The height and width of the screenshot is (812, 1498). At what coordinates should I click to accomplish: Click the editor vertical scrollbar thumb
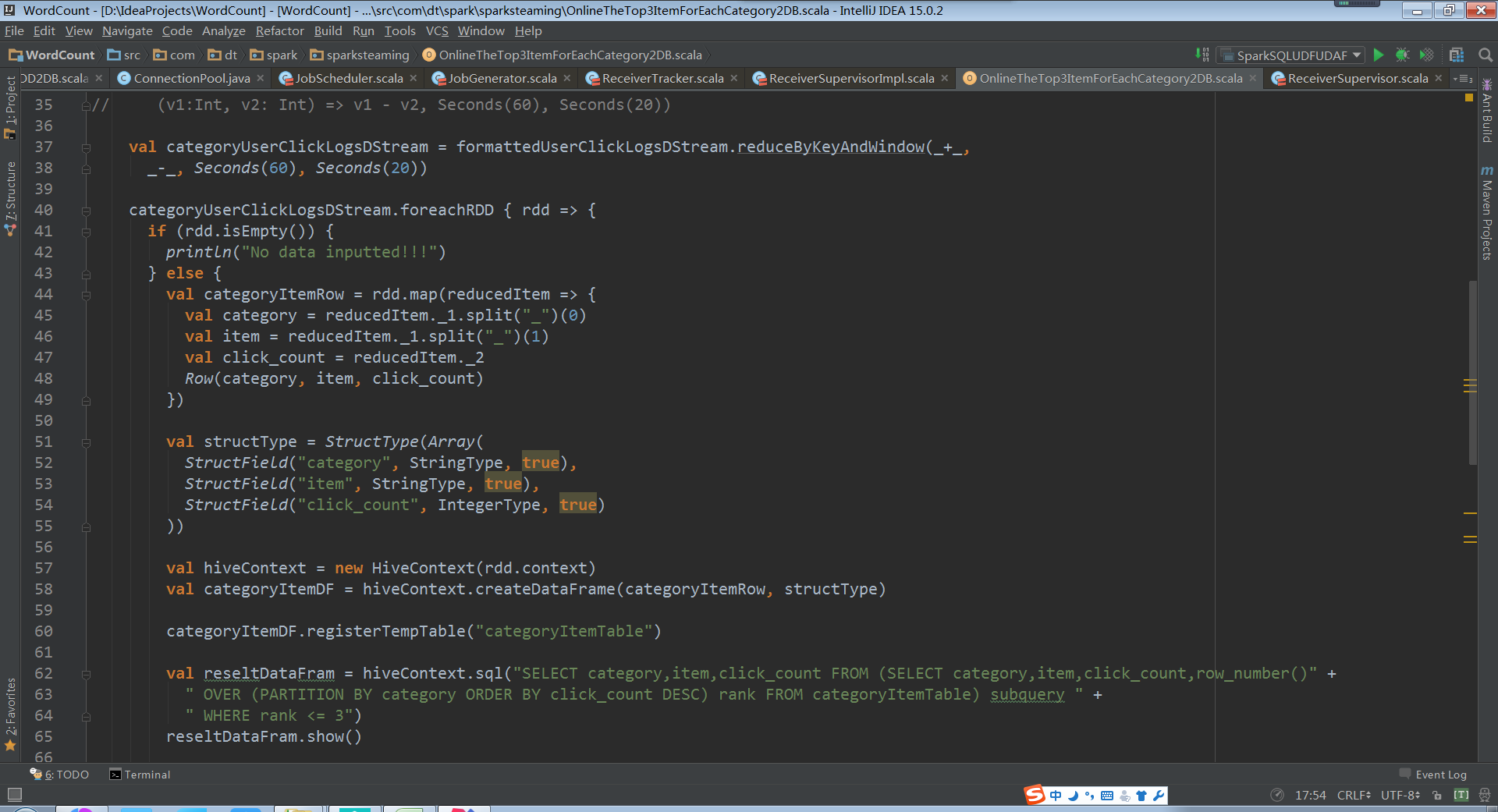point(1473,372)
